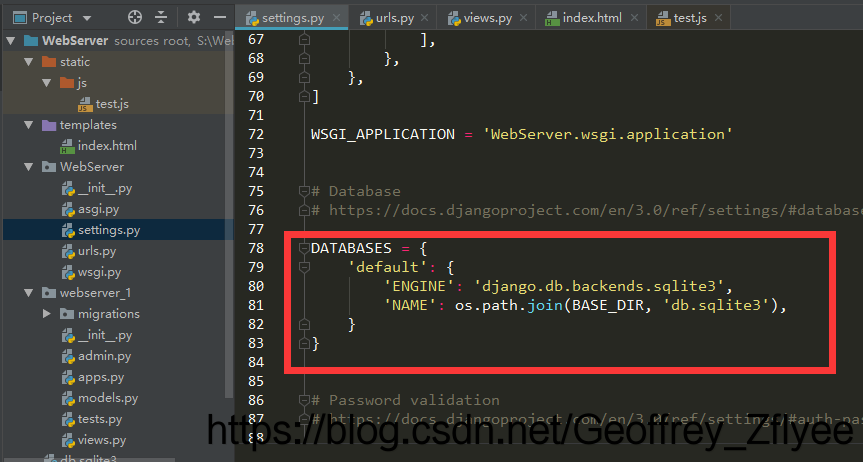The image size is (863, 462).
Task: Select tests.py in the project tree
Action: 100,419
